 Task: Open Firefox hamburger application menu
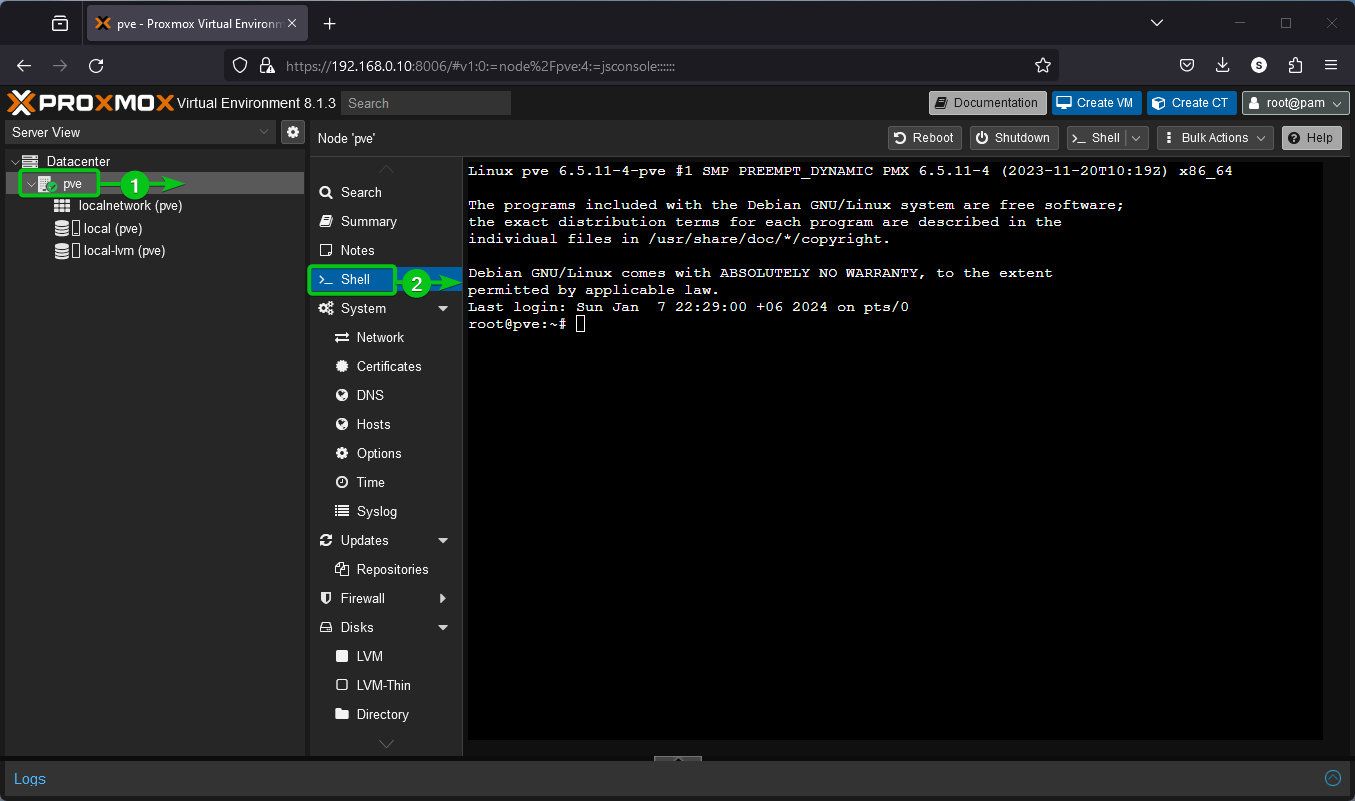(1331, 65)
